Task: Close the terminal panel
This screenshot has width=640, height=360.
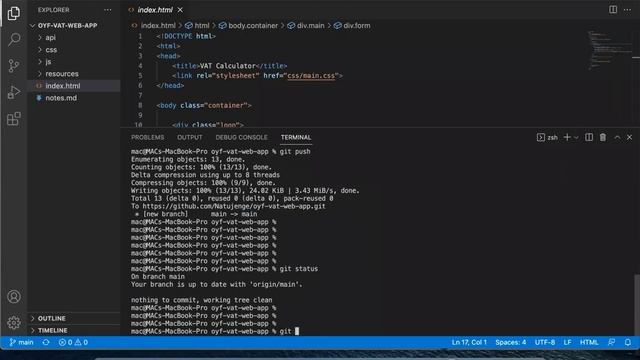Action: point(629,138)
